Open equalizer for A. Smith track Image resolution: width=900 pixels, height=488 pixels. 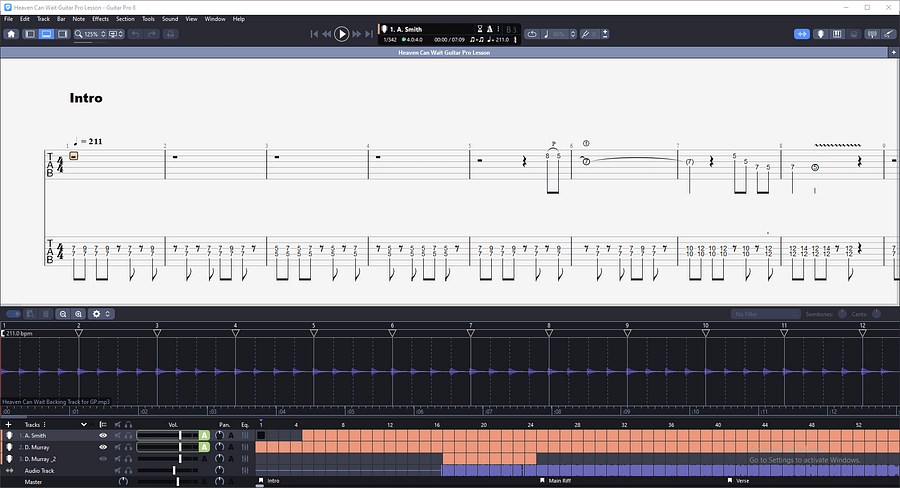click(246, 436)
